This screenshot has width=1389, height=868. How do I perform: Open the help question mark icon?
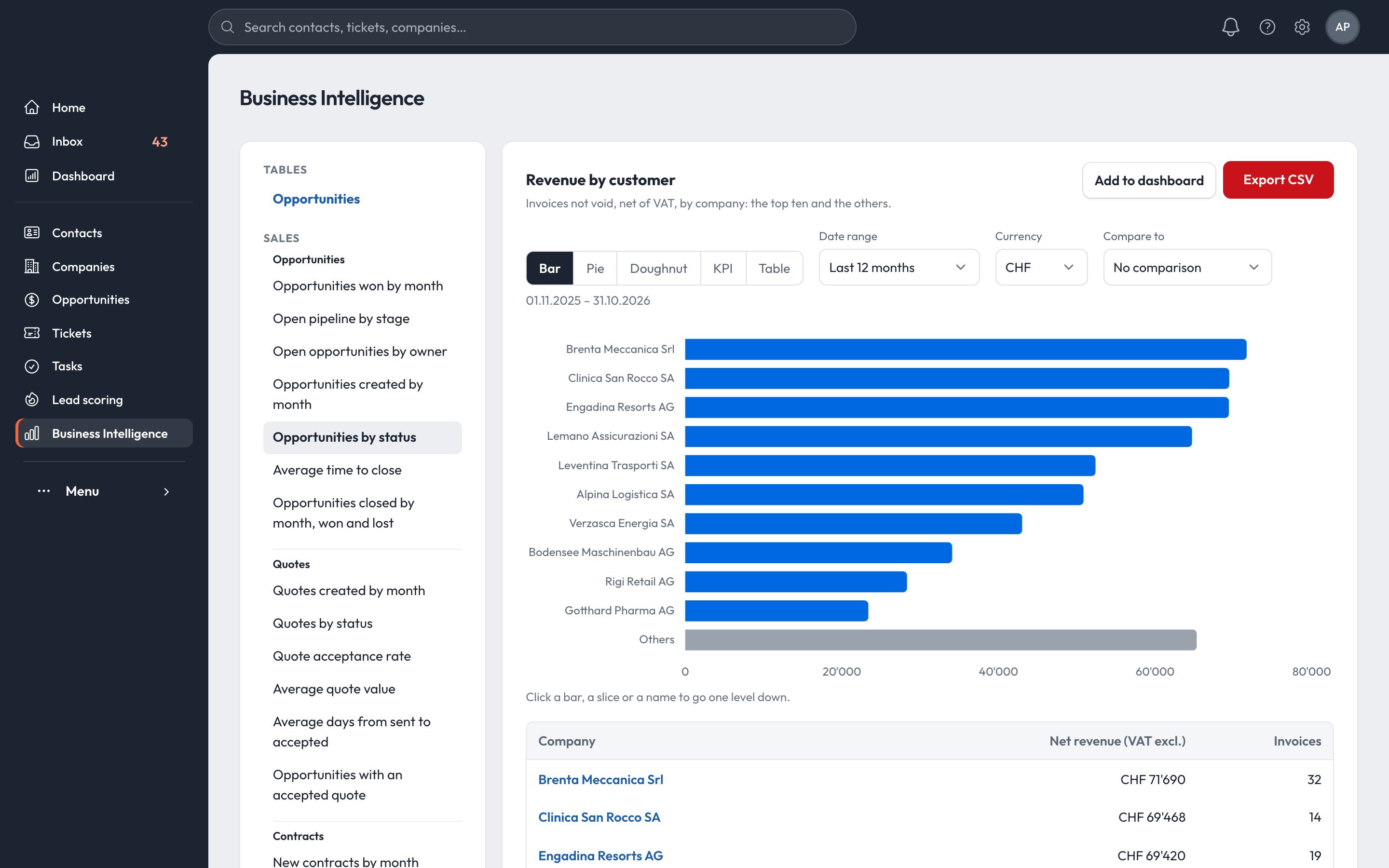[1267, 27]
